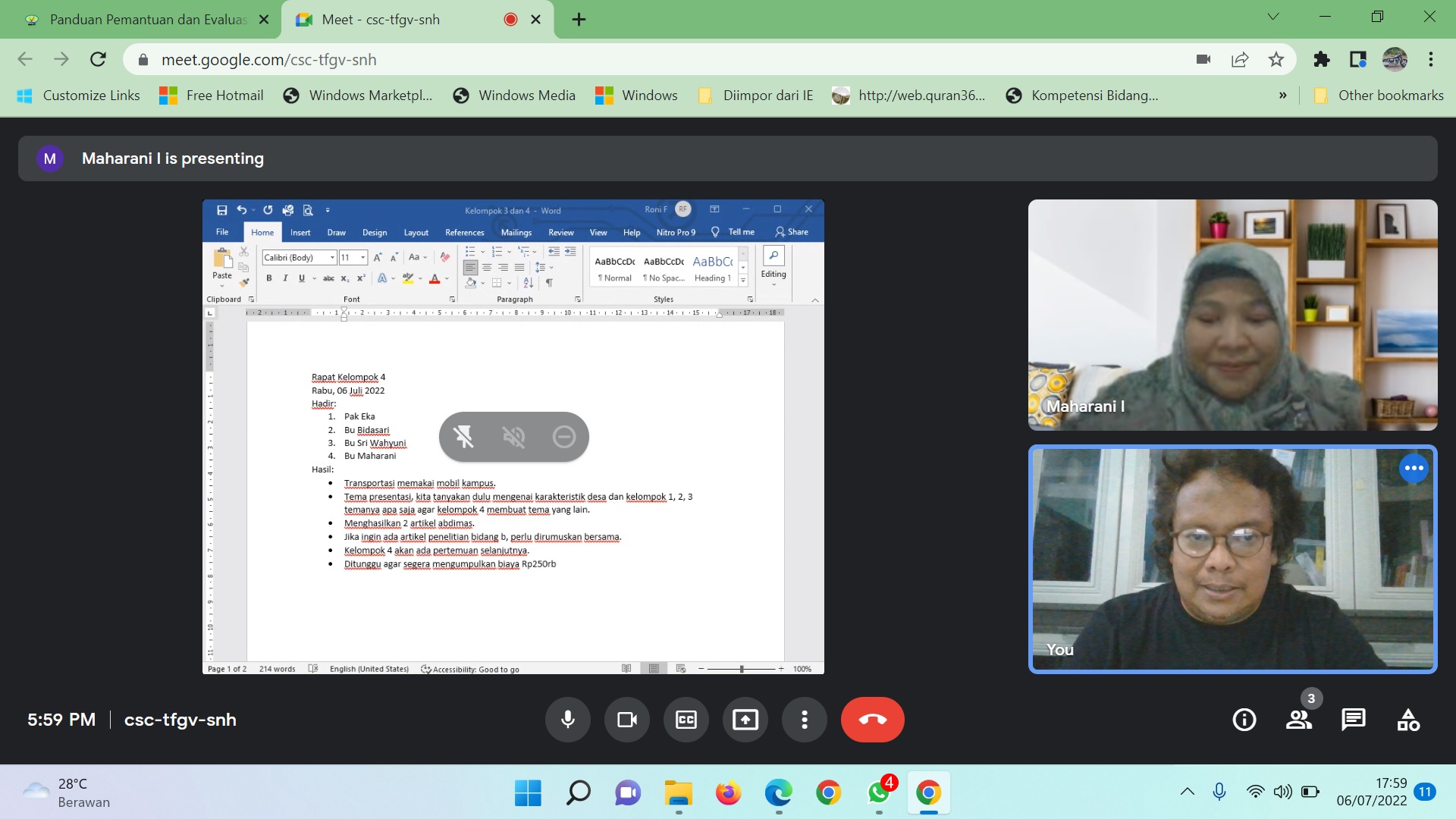Click the red Leave call button
The image size is (1456, 819).
click(872, 719)
